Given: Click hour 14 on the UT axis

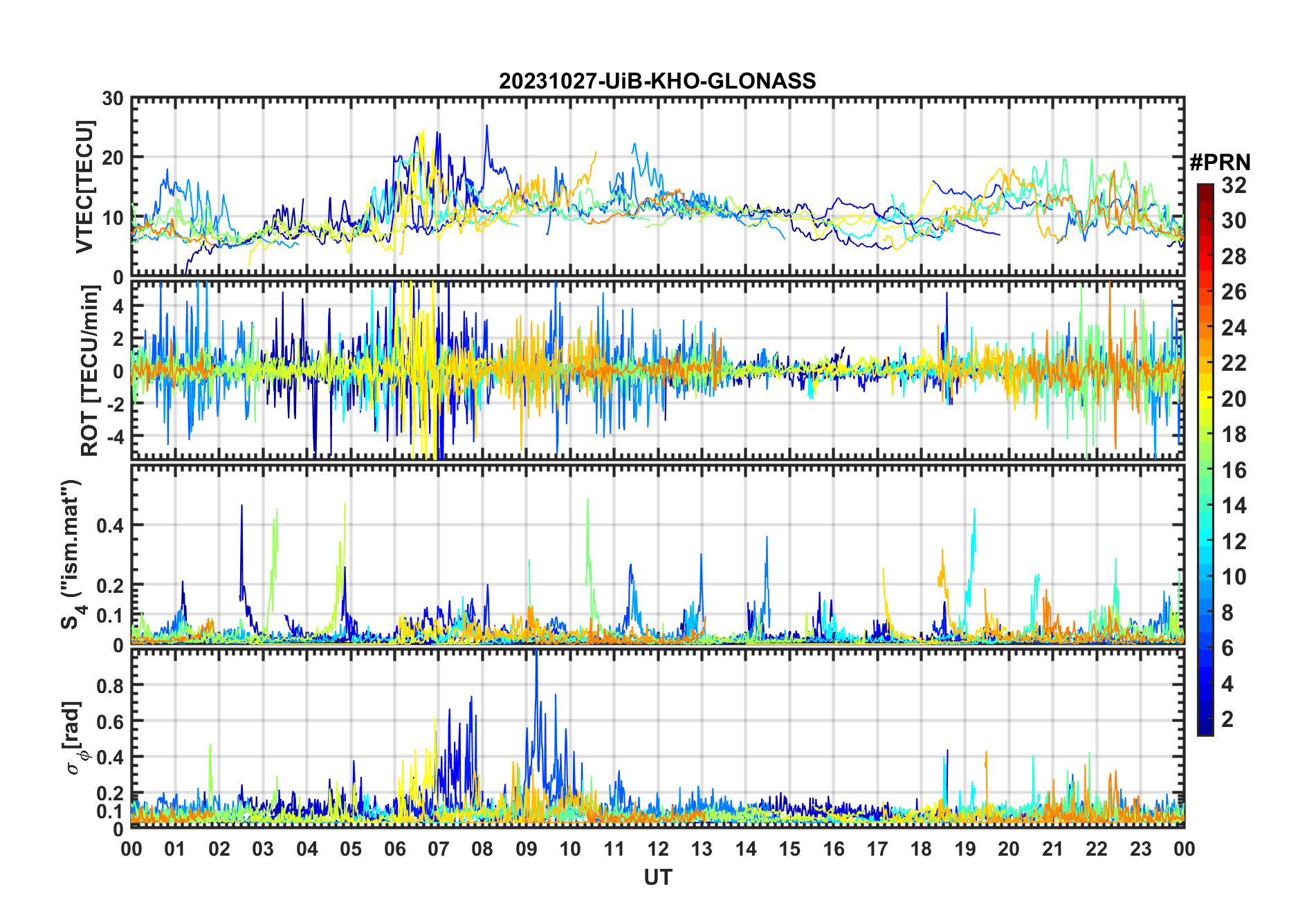Looking at the screenshot, I should 746,849.
